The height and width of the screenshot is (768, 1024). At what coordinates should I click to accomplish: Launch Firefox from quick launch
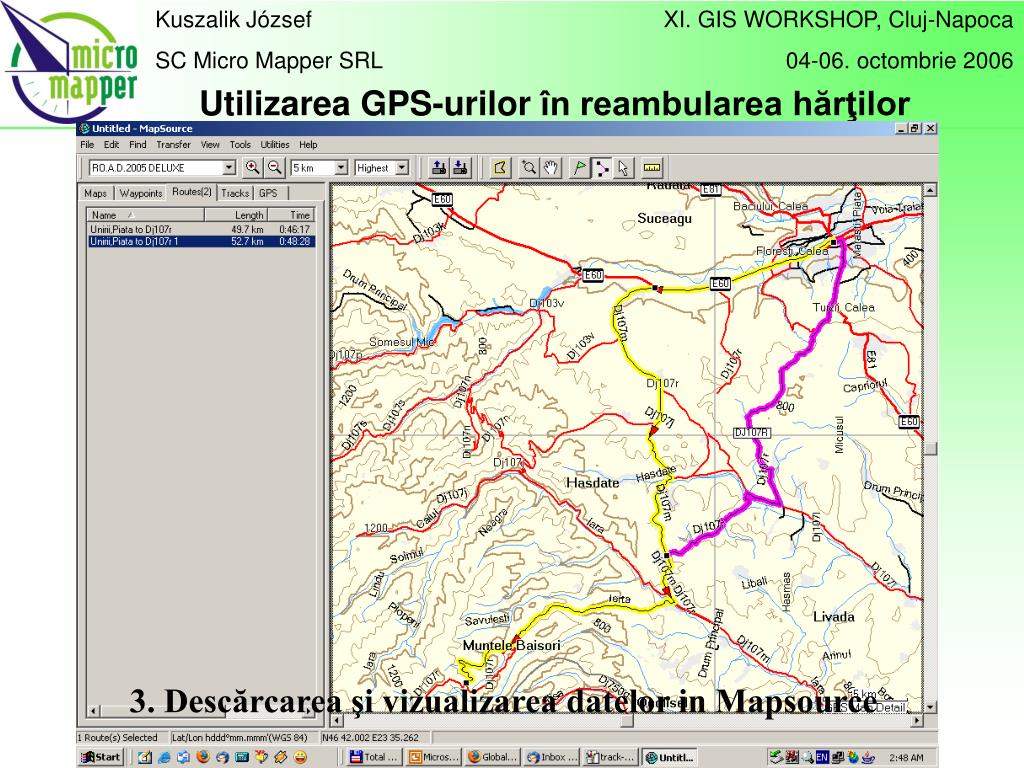pyautogui.click(x=203, y=757)
